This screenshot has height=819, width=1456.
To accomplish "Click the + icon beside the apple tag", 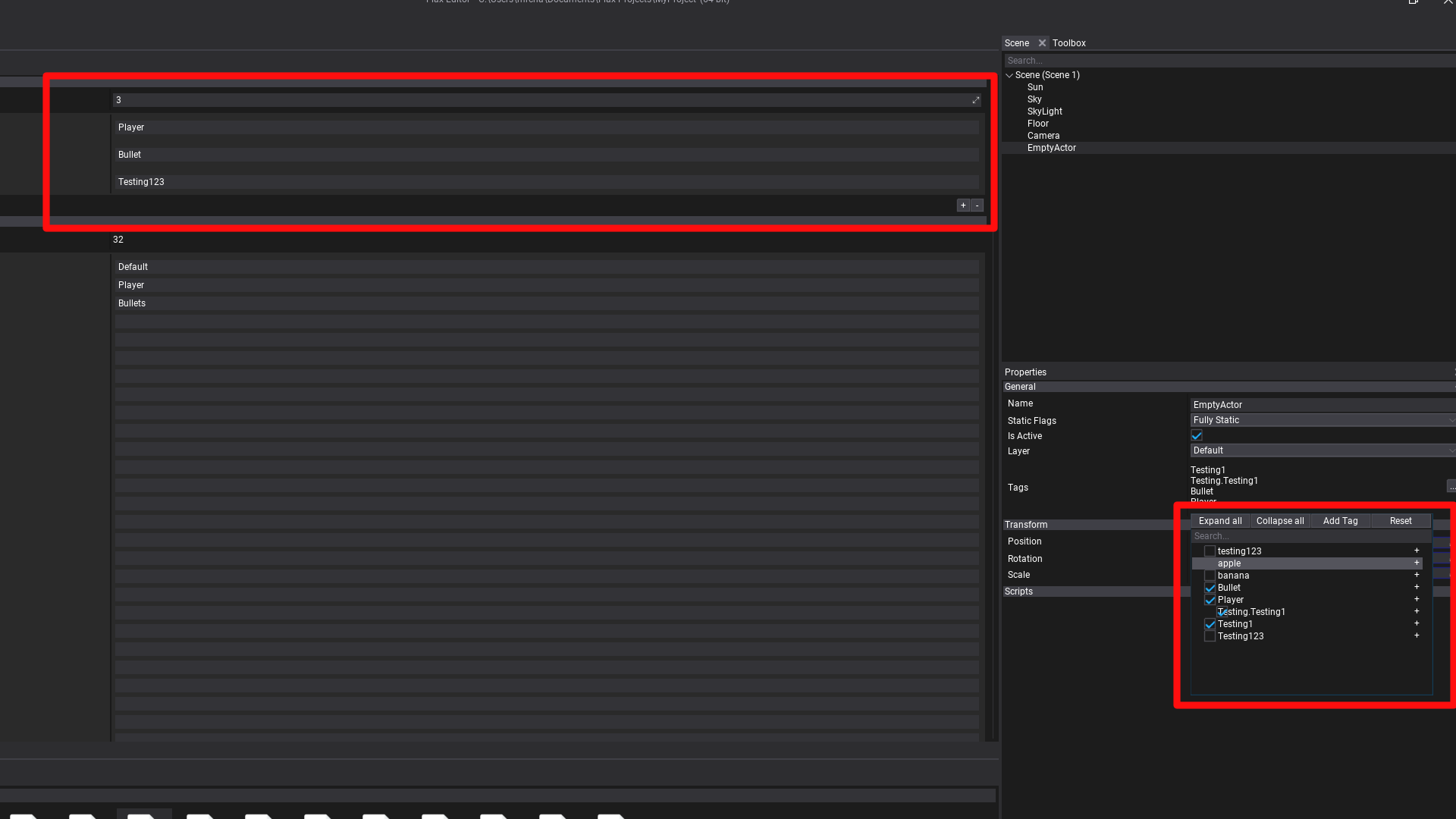I will click(1417, 563).
